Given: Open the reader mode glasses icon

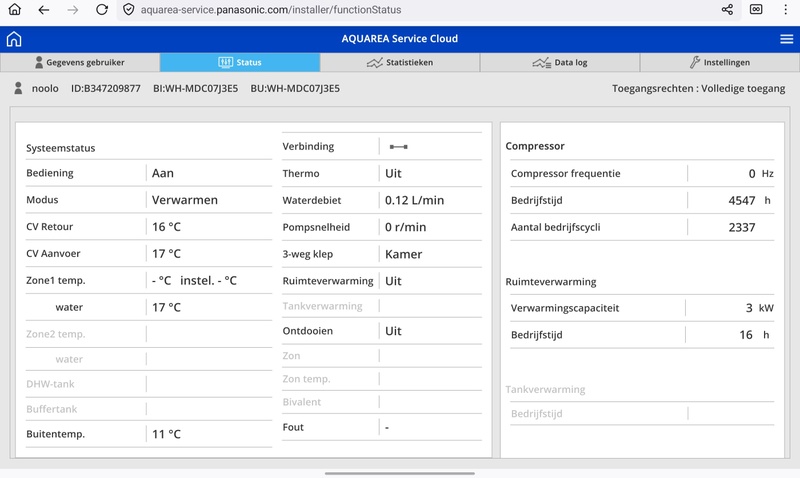Looking at the screenshot, I should click(x=756, y=10).
